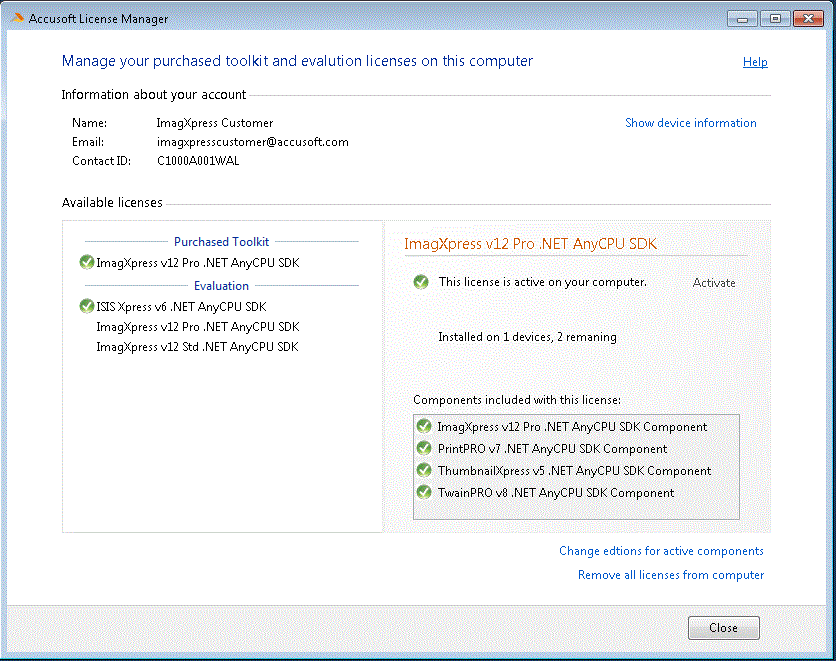This screenshot has height=661, width=836.
Task: Show device information
Action: click(690, 123)
